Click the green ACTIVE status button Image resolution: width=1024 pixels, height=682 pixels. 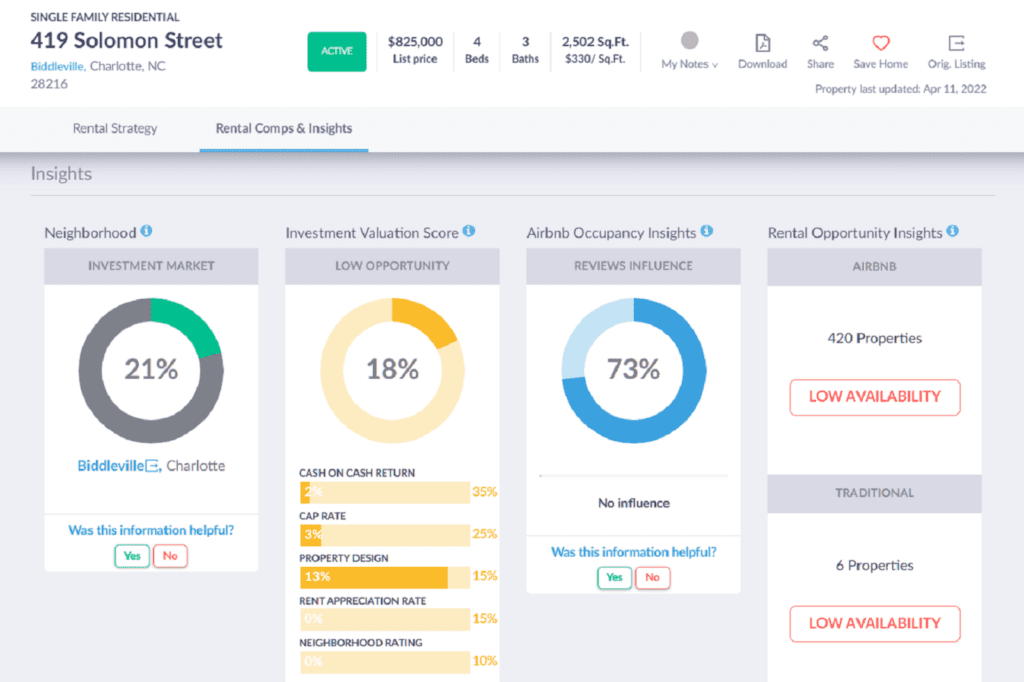coord(337,51)
